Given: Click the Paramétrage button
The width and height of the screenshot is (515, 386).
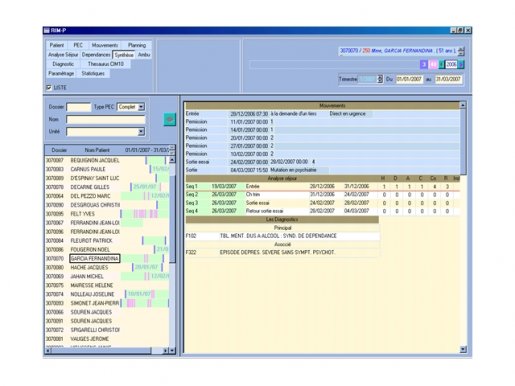Looking at the screenshot, I should click(x=61, y=73).
